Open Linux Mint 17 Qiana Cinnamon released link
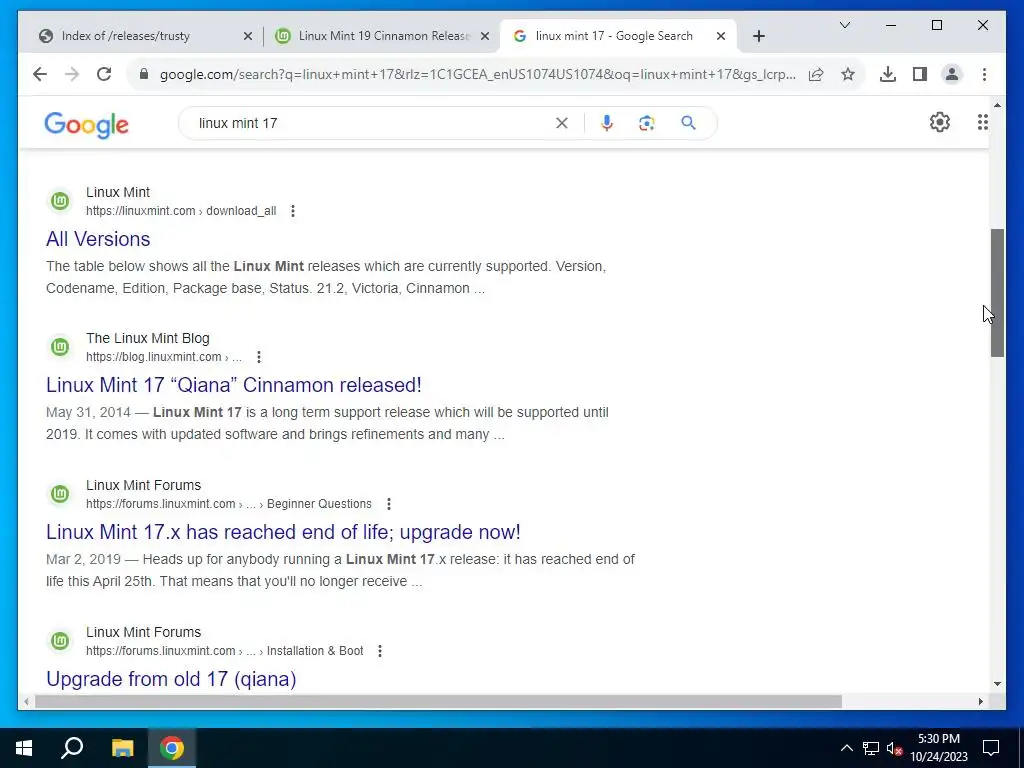 (x=234, y=385)
